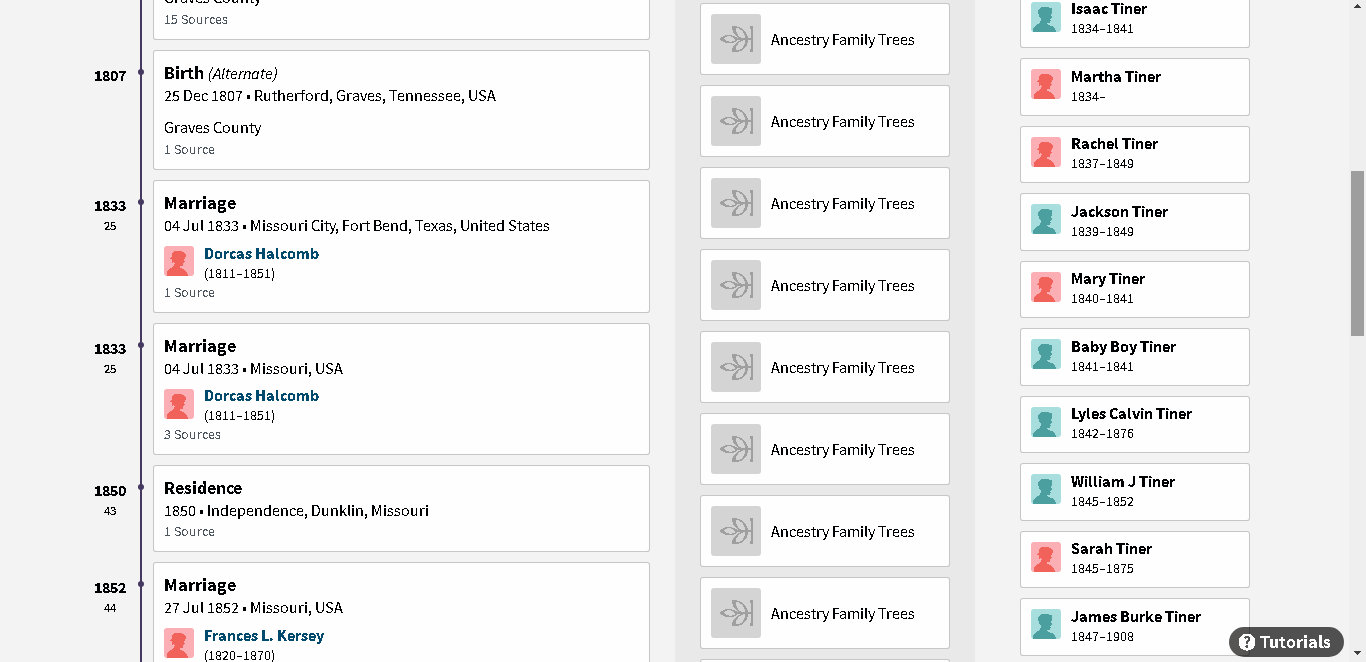Click the 1852 timeline marker dot

tap(141, 585)
